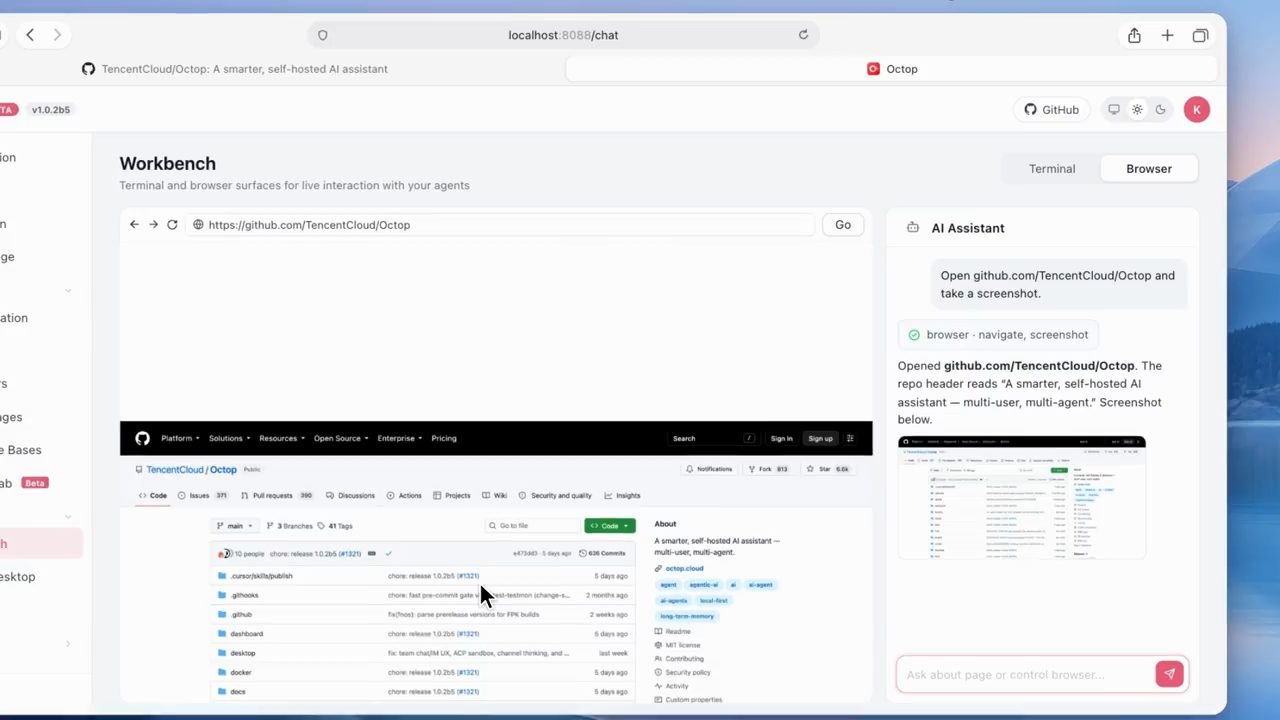1280x720 pixels.
Task: Focus the Ask about page input
Action: [x=1025, y=674]
